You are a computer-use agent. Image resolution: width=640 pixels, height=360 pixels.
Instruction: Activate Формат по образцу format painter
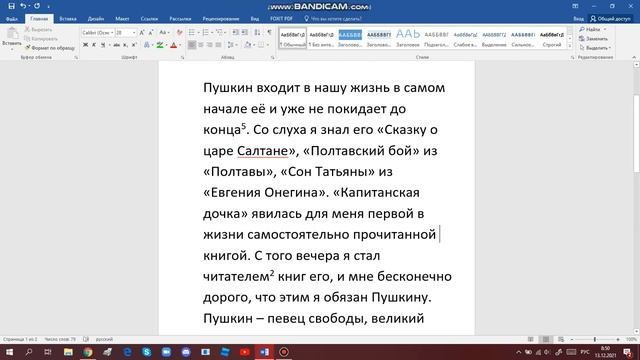pyautogui.click(x=50, y=48)
